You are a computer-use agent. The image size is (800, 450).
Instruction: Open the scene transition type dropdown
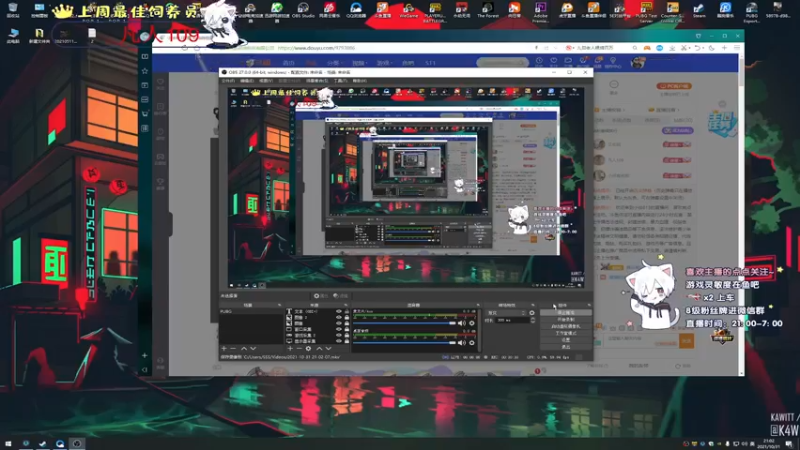point(506,313)
